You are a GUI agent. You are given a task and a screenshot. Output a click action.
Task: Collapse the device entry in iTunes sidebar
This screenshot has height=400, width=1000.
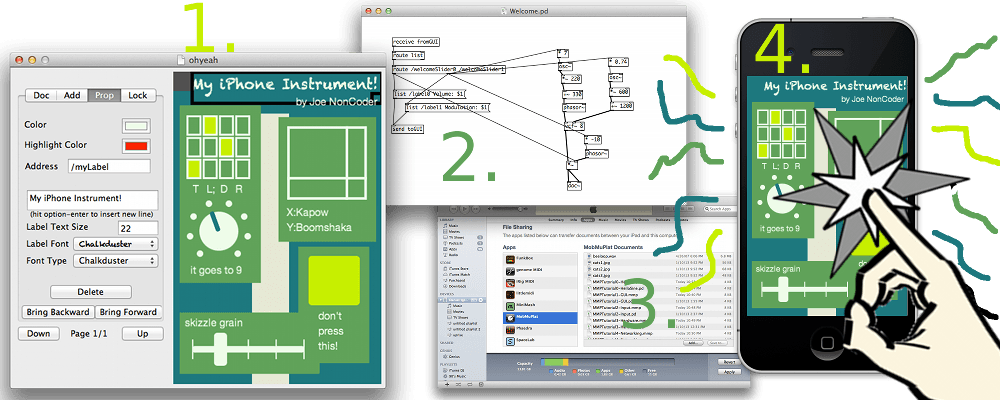coord(440,300)
